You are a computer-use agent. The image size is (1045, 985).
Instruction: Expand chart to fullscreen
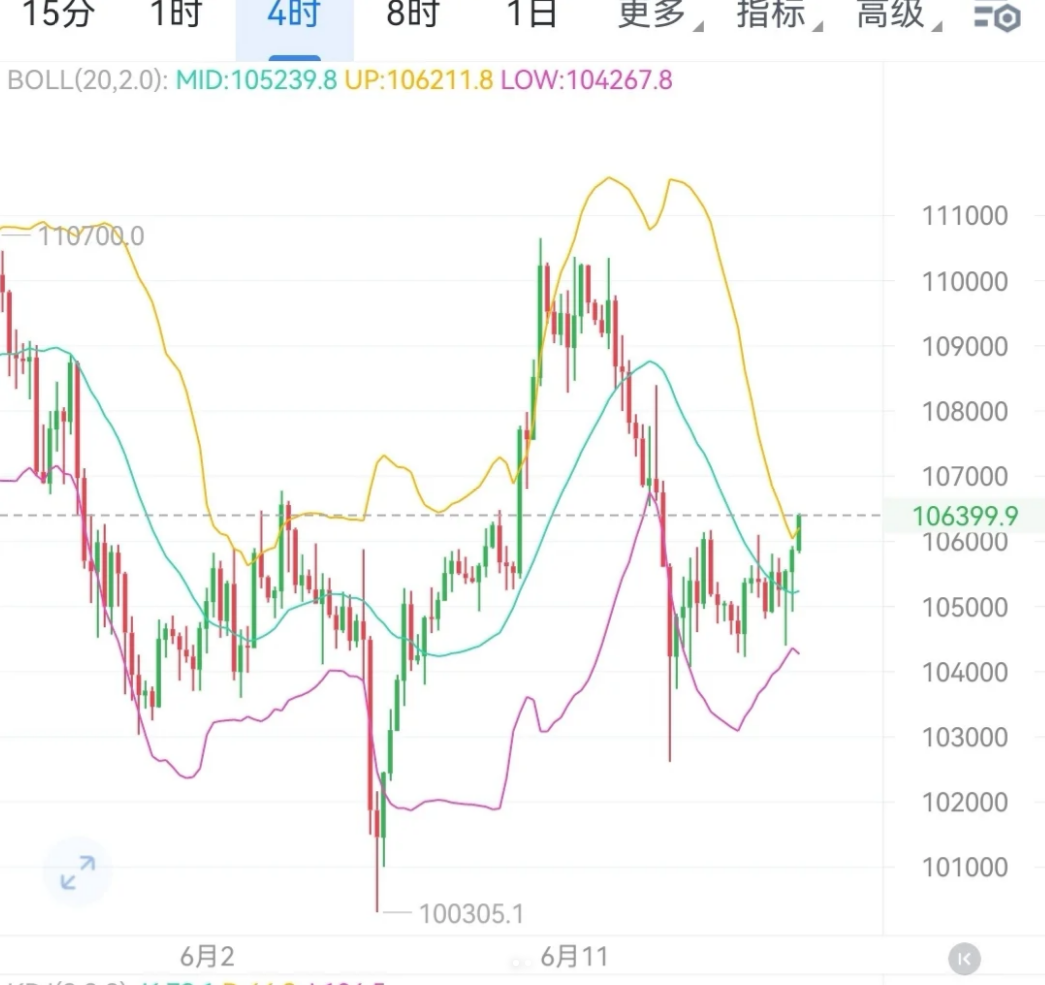(x=77, y=872)
